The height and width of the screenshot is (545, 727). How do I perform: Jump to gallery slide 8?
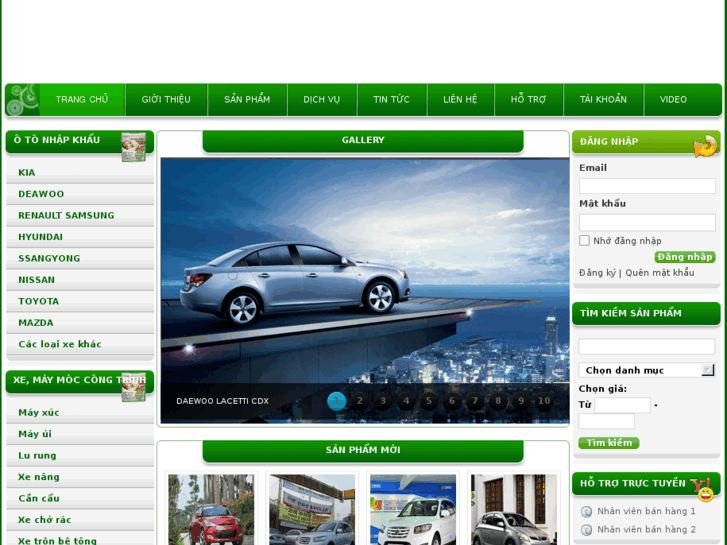[x=498, y=401]
